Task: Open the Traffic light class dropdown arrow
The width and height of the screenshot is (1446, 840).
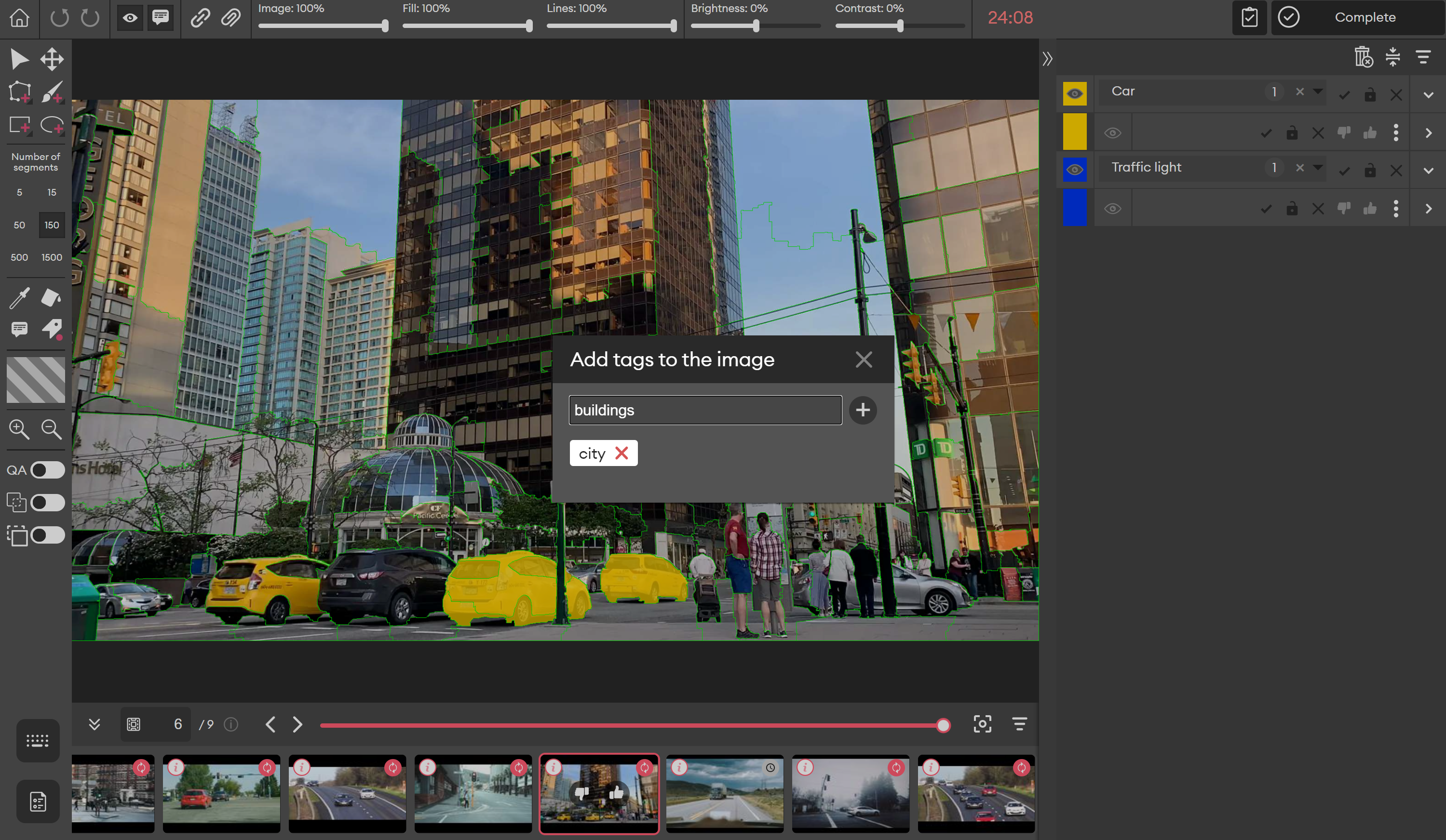Action: (1318, 167)
